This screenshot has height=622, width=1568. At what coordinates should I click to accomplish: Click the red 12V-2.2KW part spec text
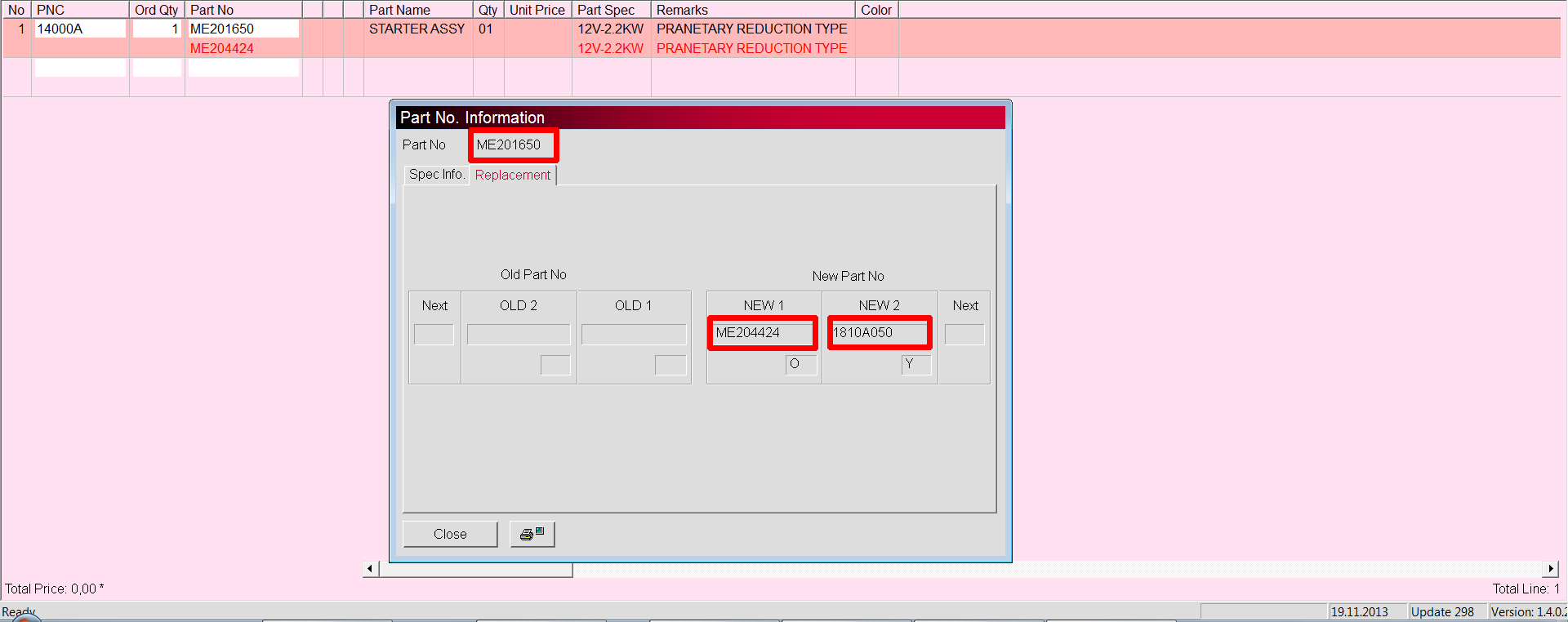[611, 48]
